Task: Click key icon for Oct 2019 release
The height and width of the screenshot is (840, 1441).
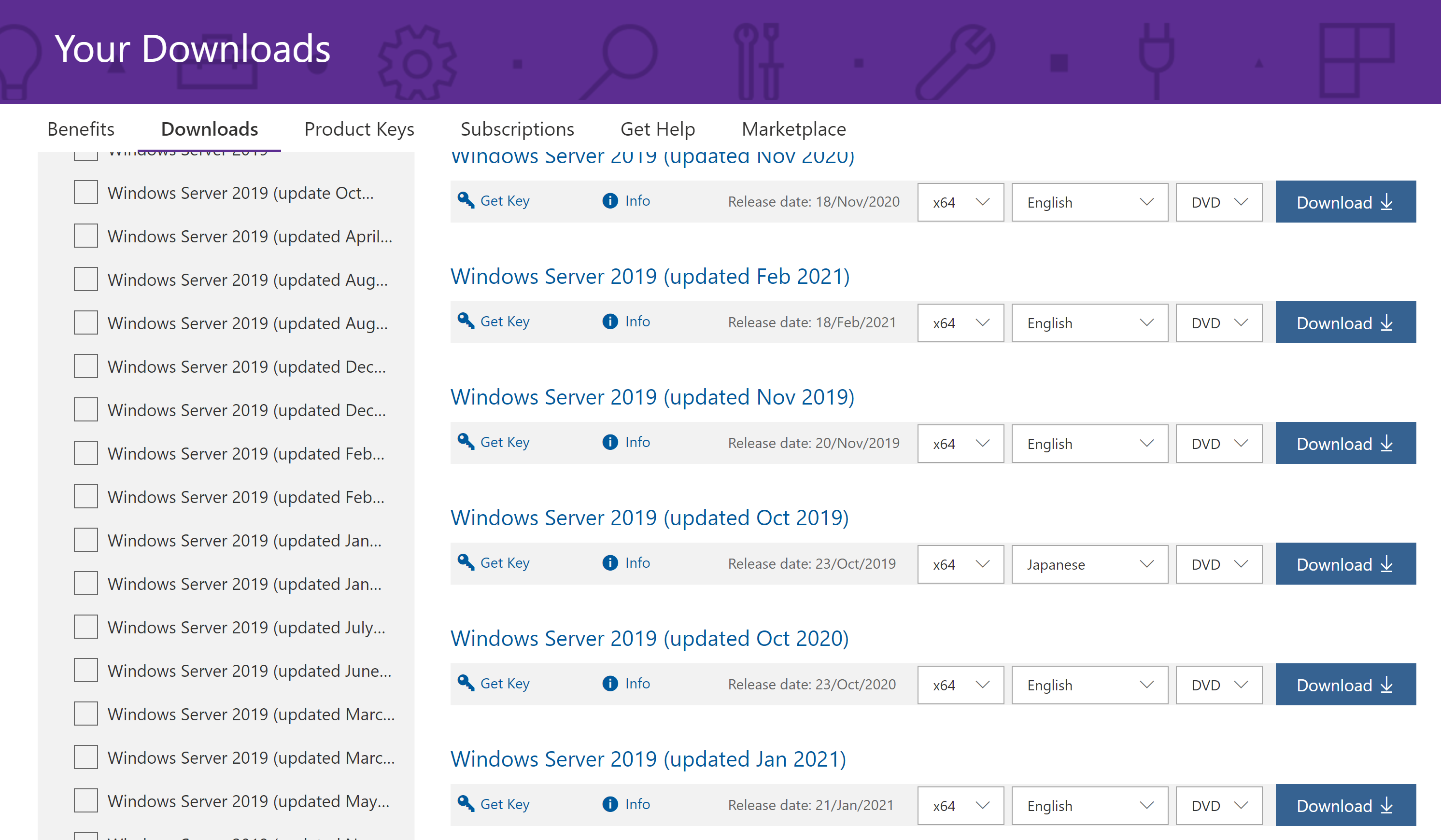Action: 466,562
